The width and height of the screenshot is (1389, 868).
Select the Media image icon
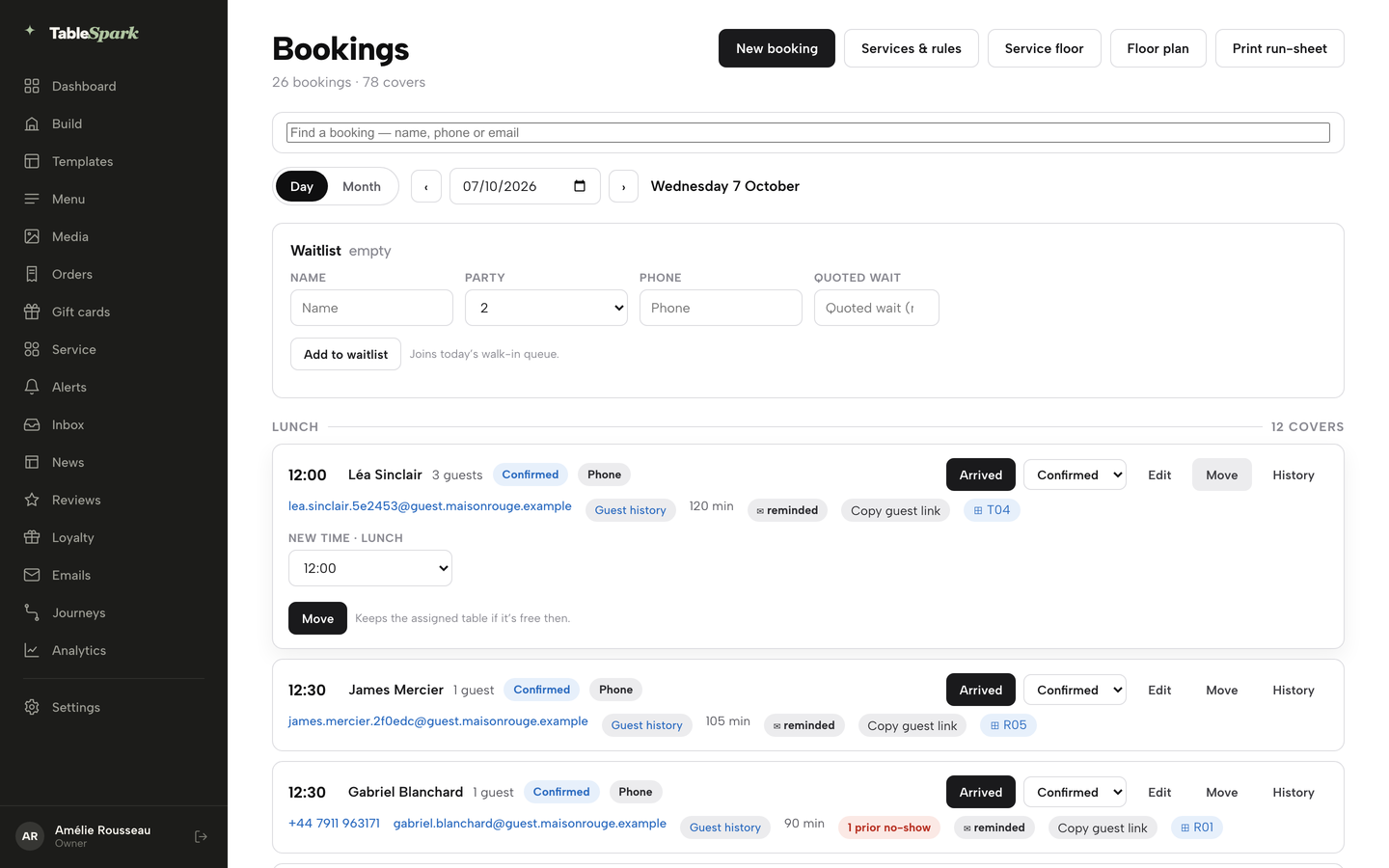coord(32,236)
